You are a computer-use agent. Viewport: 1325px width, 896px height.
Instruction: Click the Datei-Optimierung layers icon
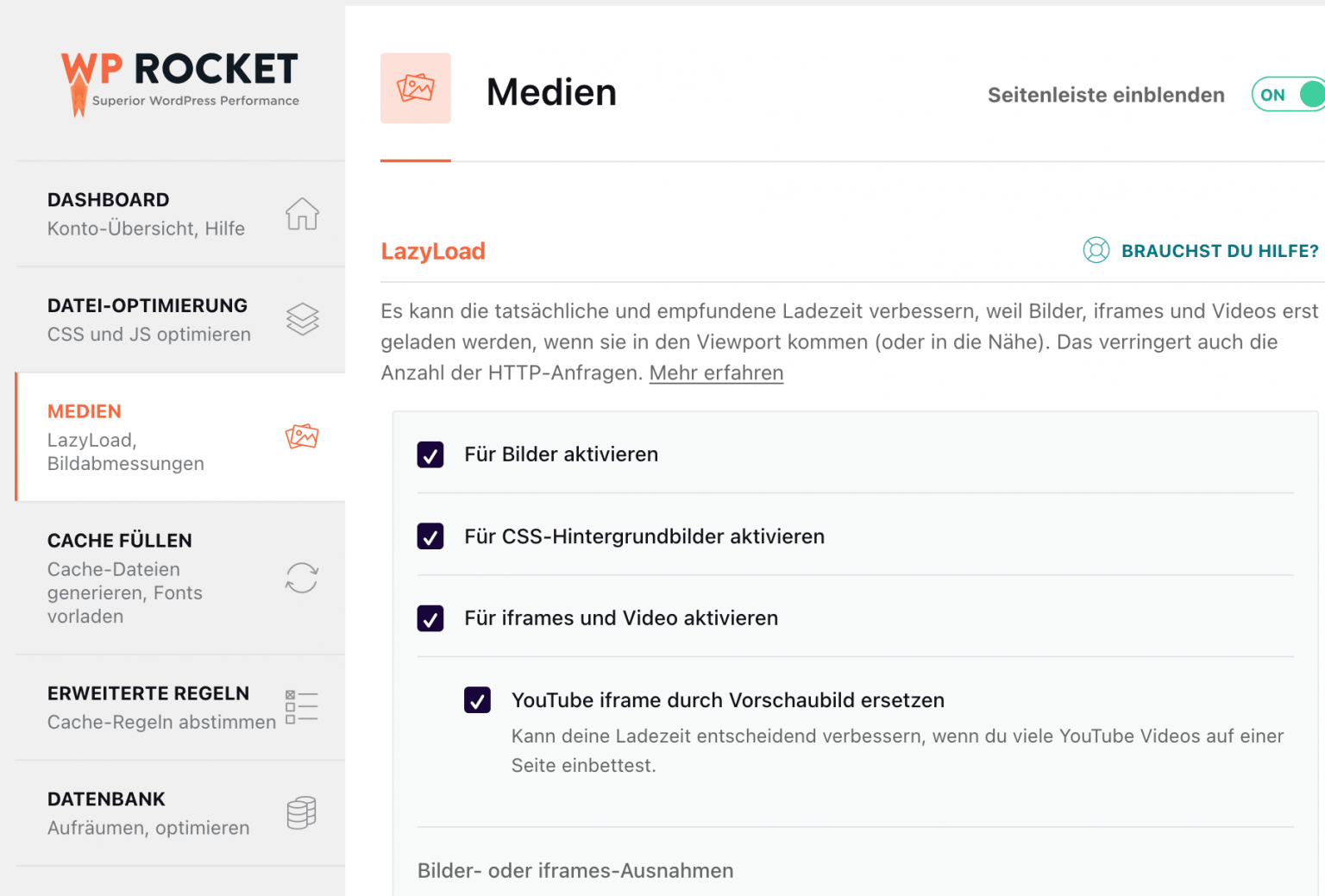(x=302, y=318)
